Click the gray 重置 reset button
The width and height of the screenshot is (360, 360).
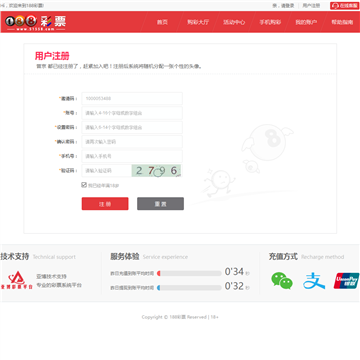160,204
